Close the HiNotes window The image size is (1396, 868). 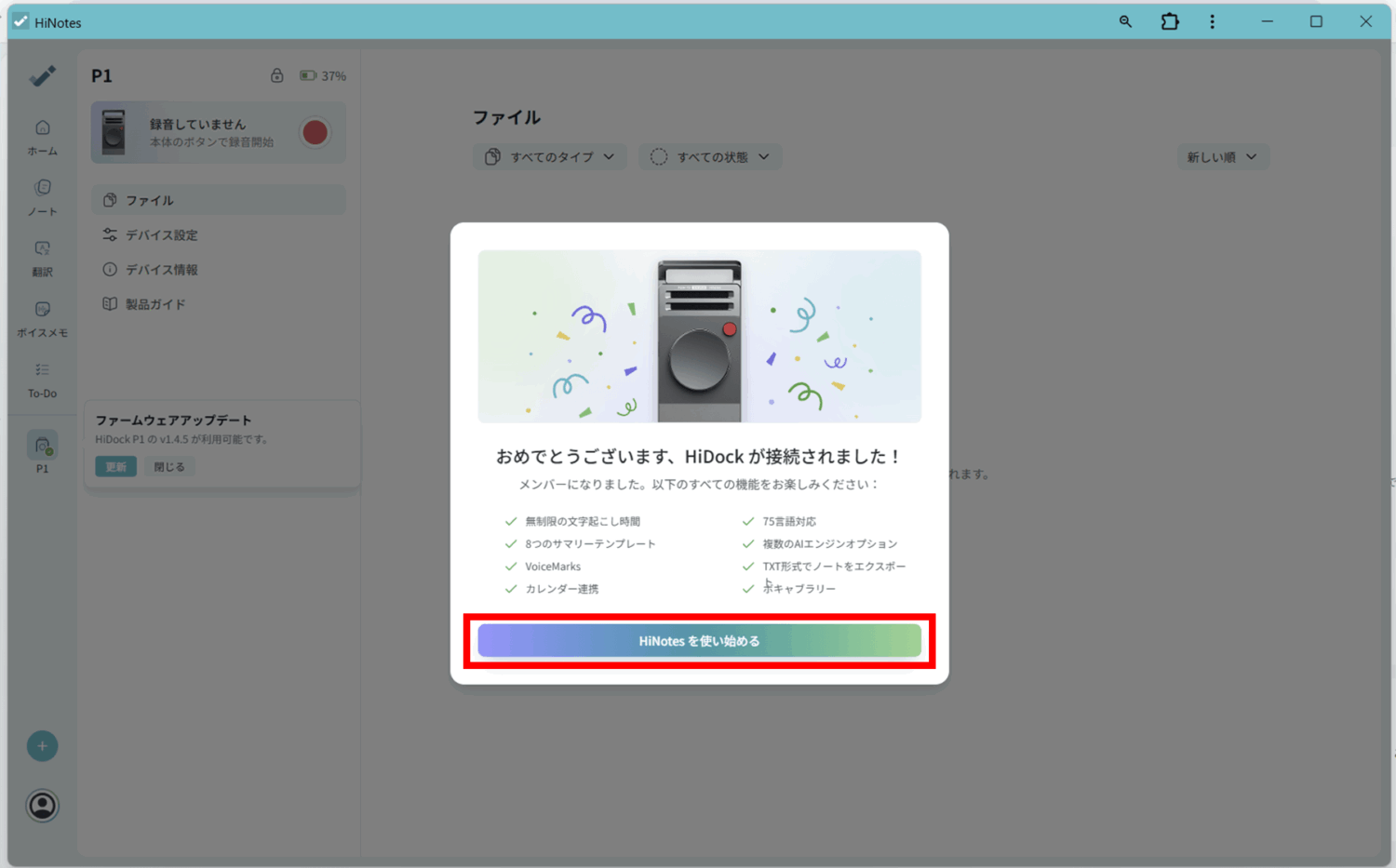pos(1365,21)
